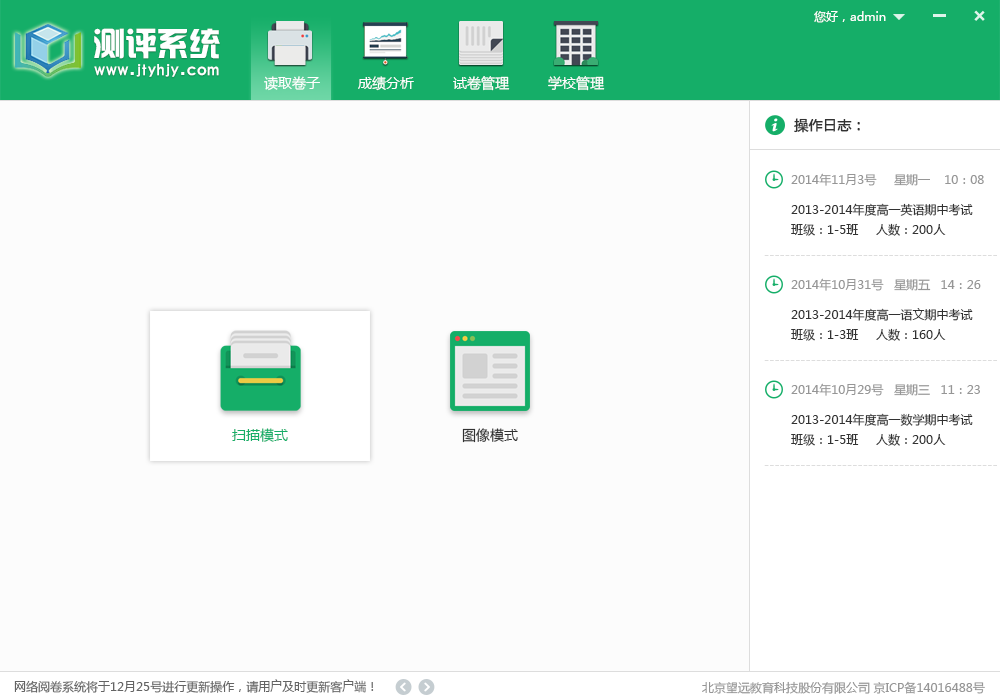The height and width of the screenshot is (700, 1000).
Task: Click the 操作日志 header text
Action: (827, 126)
